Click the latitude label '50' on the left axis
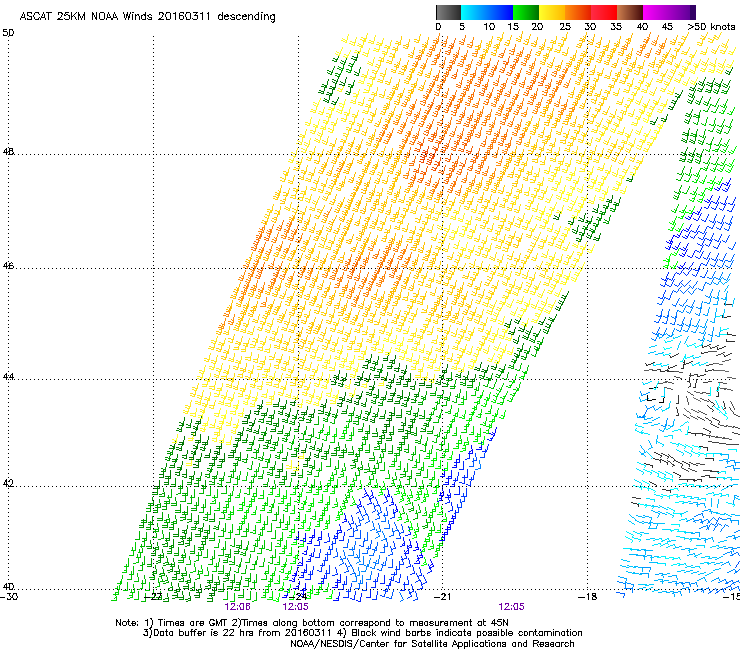The width and height of the screenshot is (740, 650). pos(8,33)
